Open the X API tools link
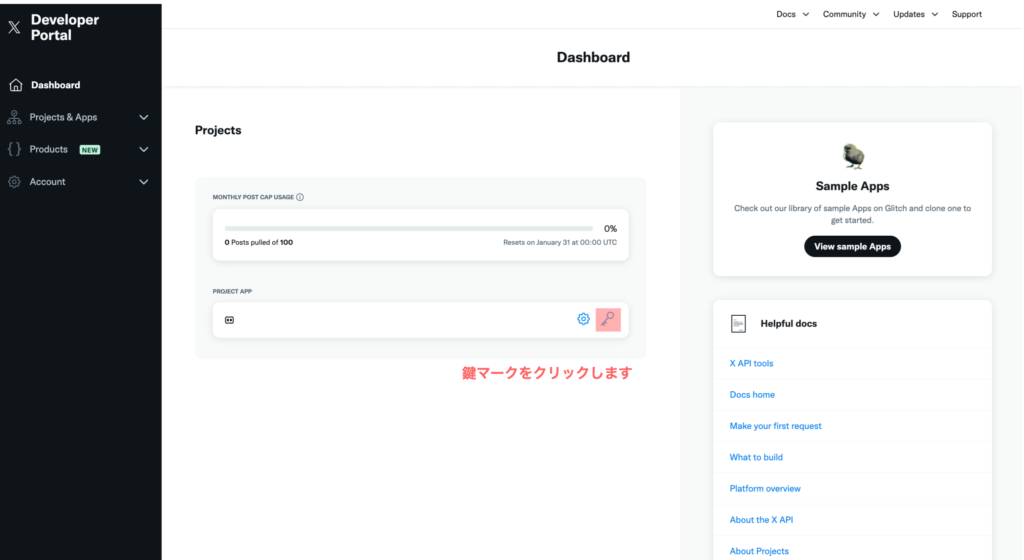The image size is (1024, 560). coord(751,363)
